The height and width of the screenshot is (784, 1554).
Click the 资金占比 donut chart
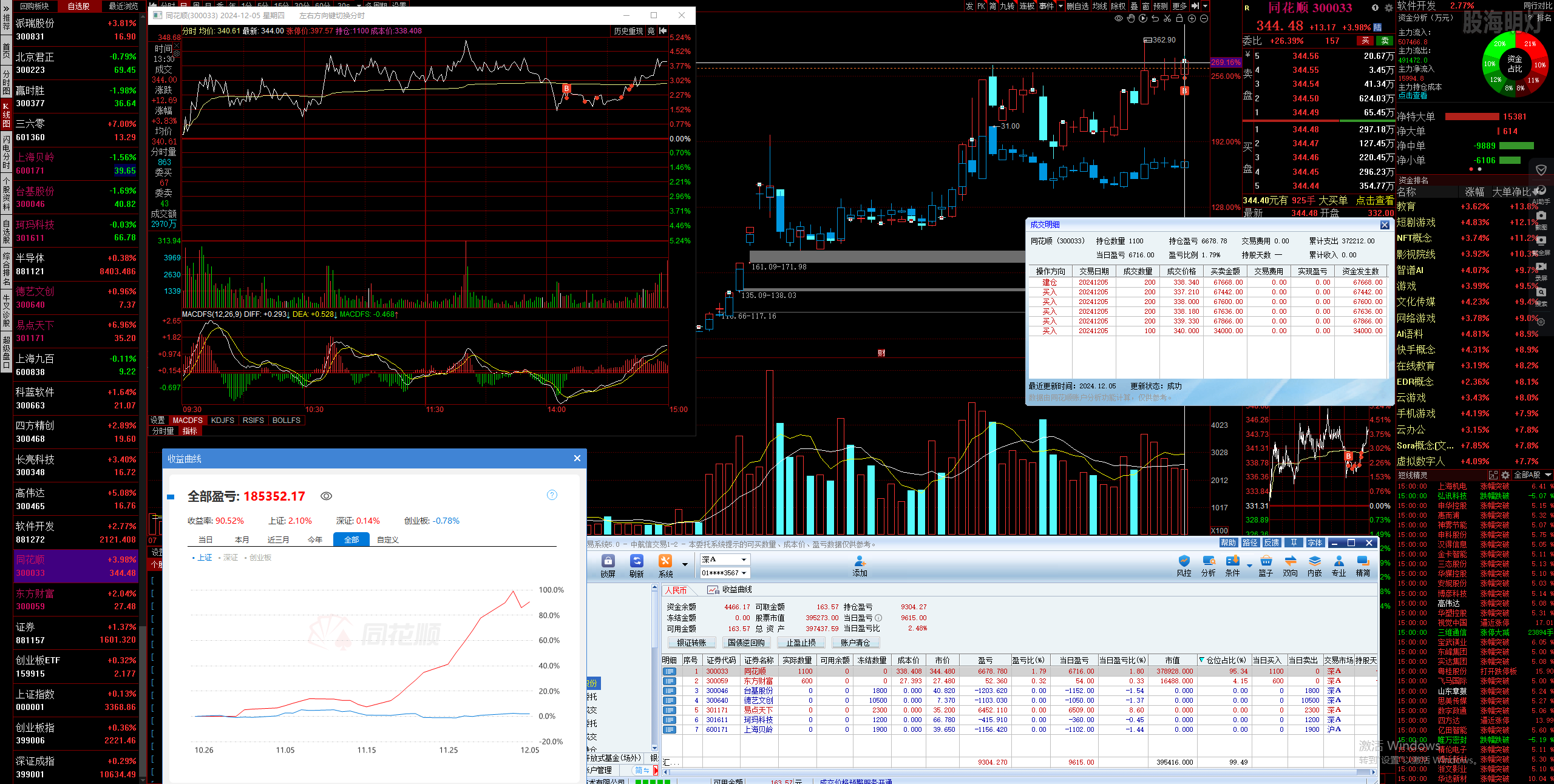coord(1515,64)
